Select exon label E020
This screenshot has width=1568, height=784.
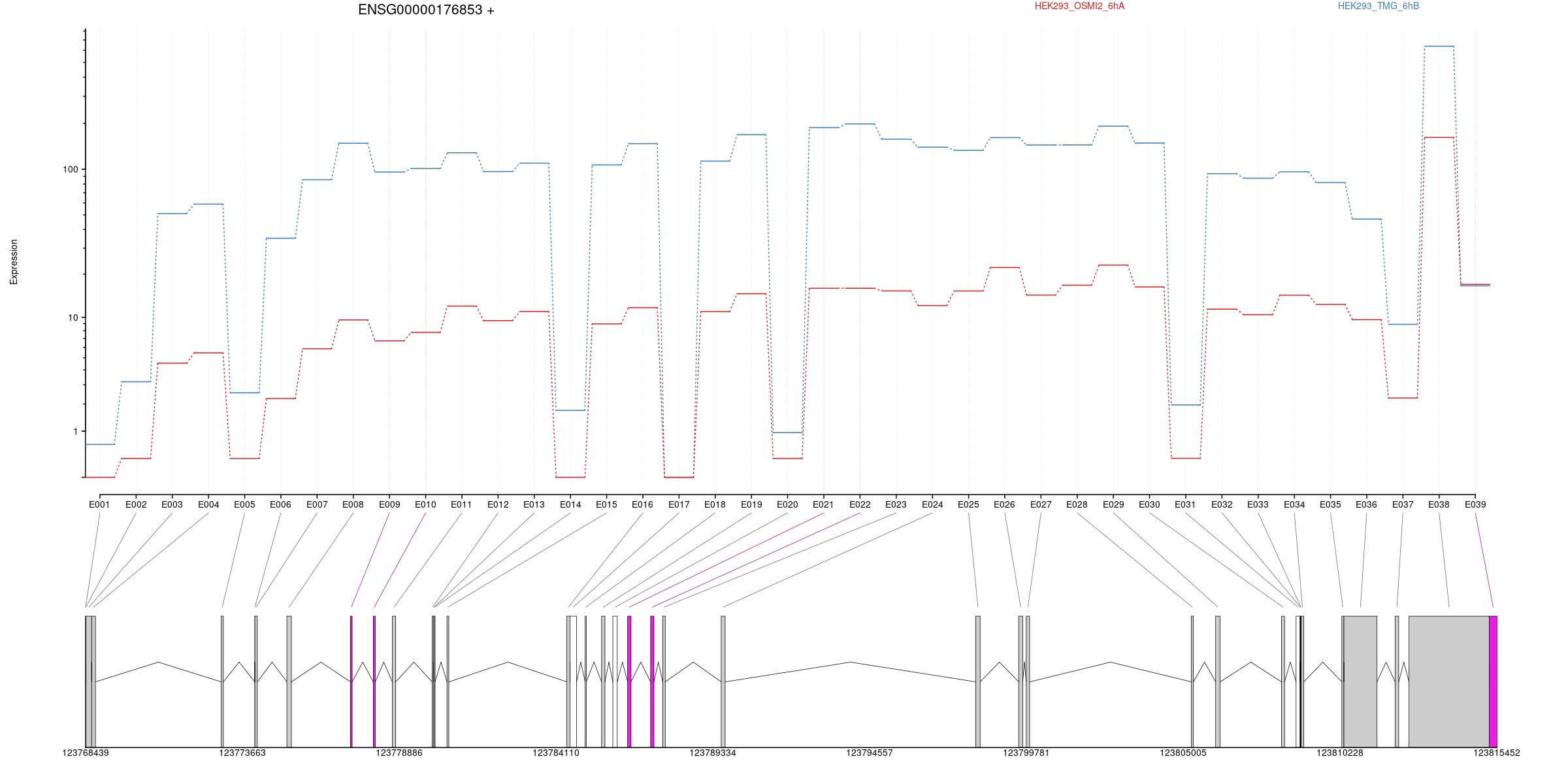coord(787,504)
